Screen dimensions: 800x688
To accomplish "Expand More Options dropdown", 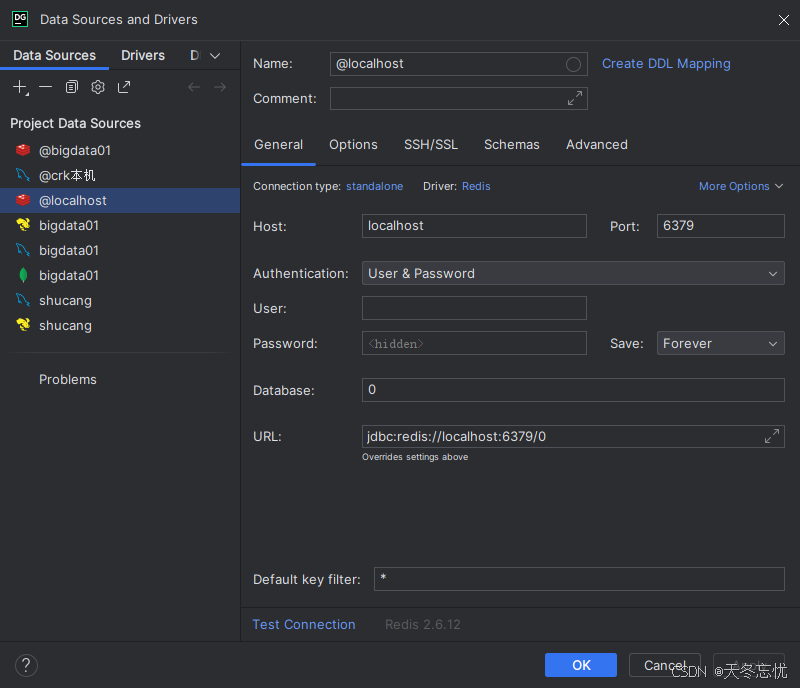I will [x=741, y=186].
